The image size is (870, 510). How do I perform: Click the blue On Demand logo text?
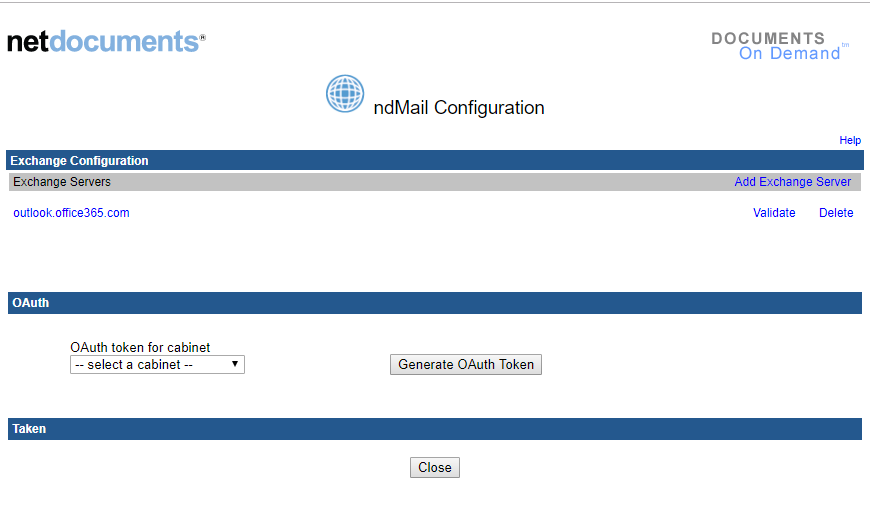[x=789, y=54]
